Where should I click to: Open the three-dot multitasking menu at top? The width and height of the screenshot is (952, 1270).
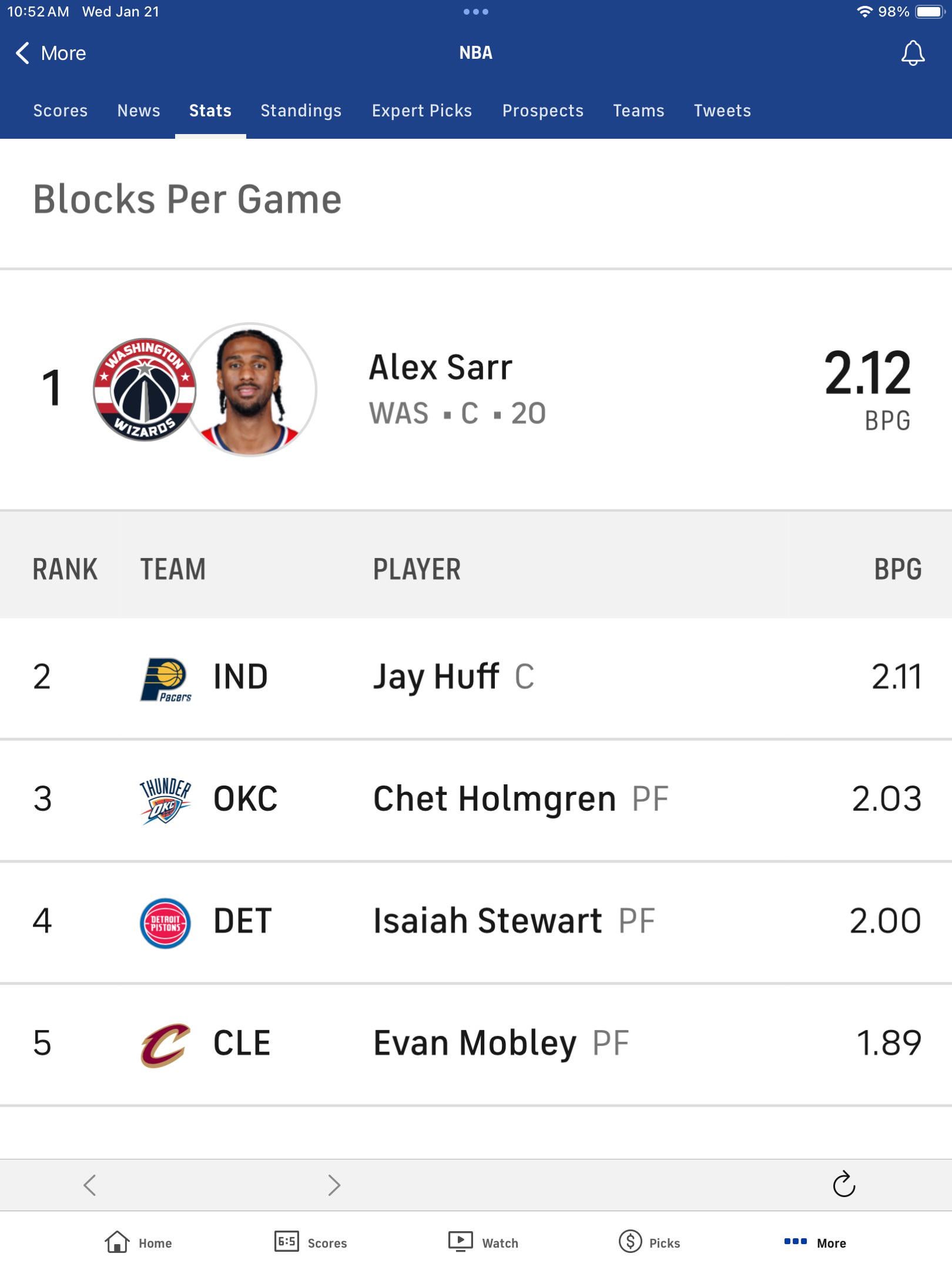[476, 12]
